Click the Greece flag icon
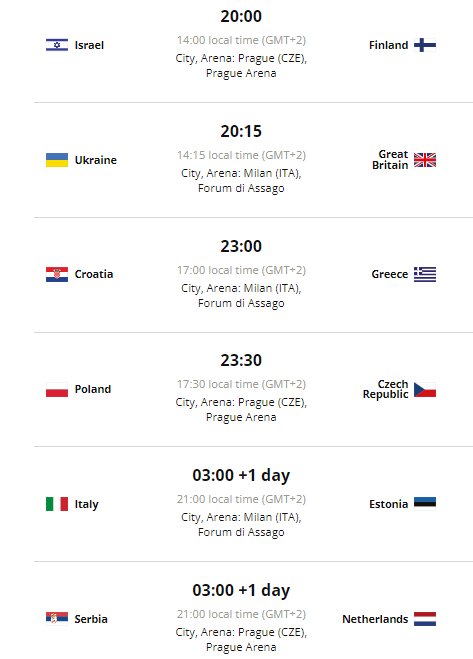The height and width of the screenshot is (659, 473). point(425,274)
